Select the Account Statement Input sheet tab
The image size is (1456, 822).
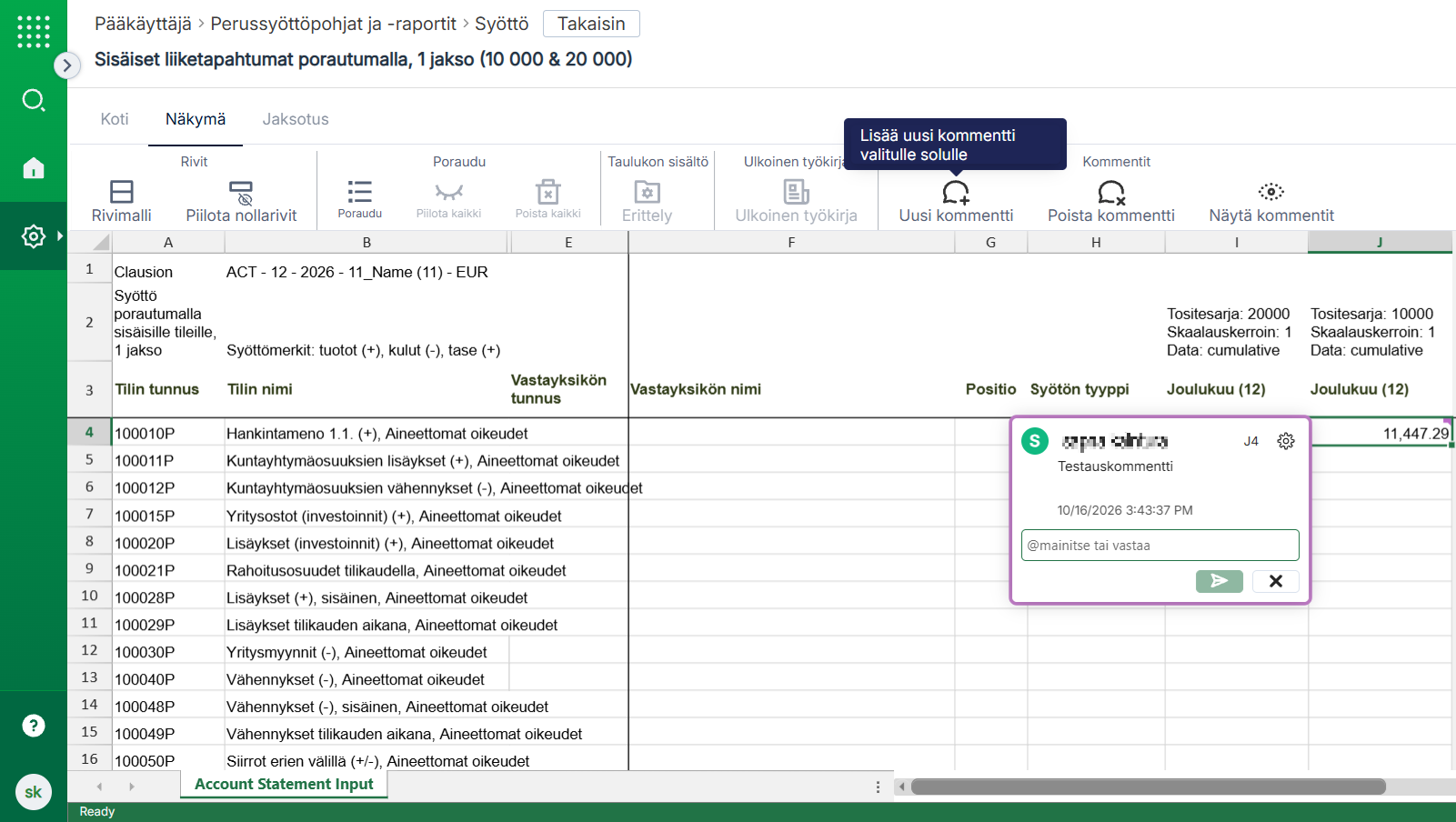284,784
